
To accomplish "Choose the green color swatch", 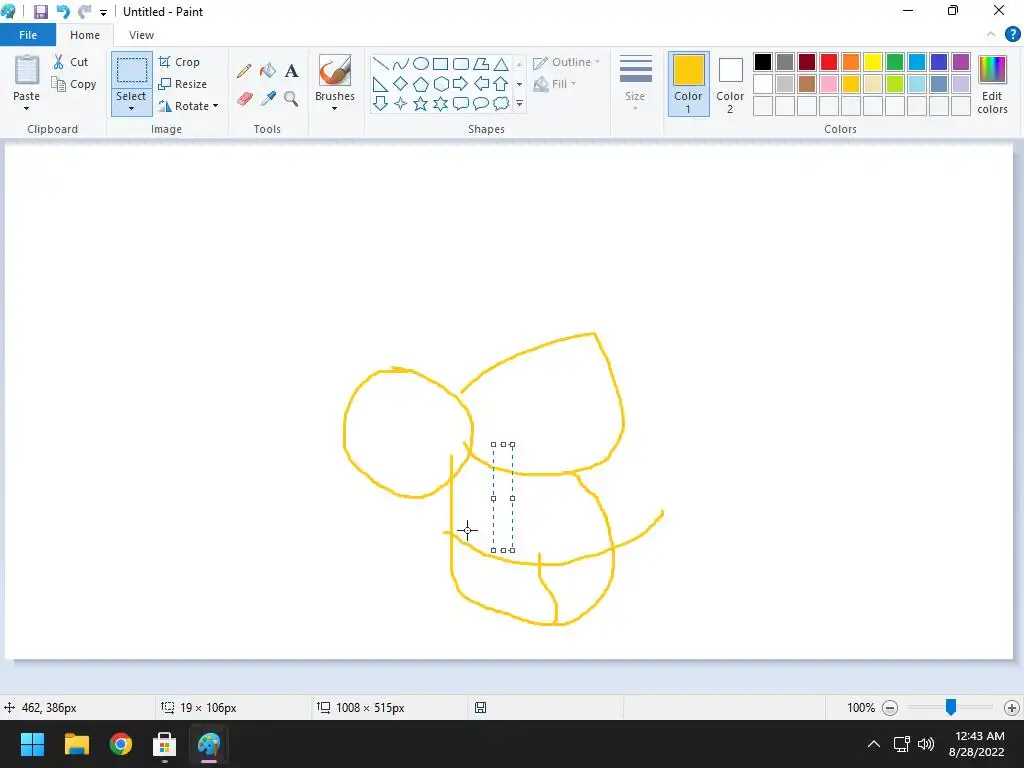I will (895, 62).
